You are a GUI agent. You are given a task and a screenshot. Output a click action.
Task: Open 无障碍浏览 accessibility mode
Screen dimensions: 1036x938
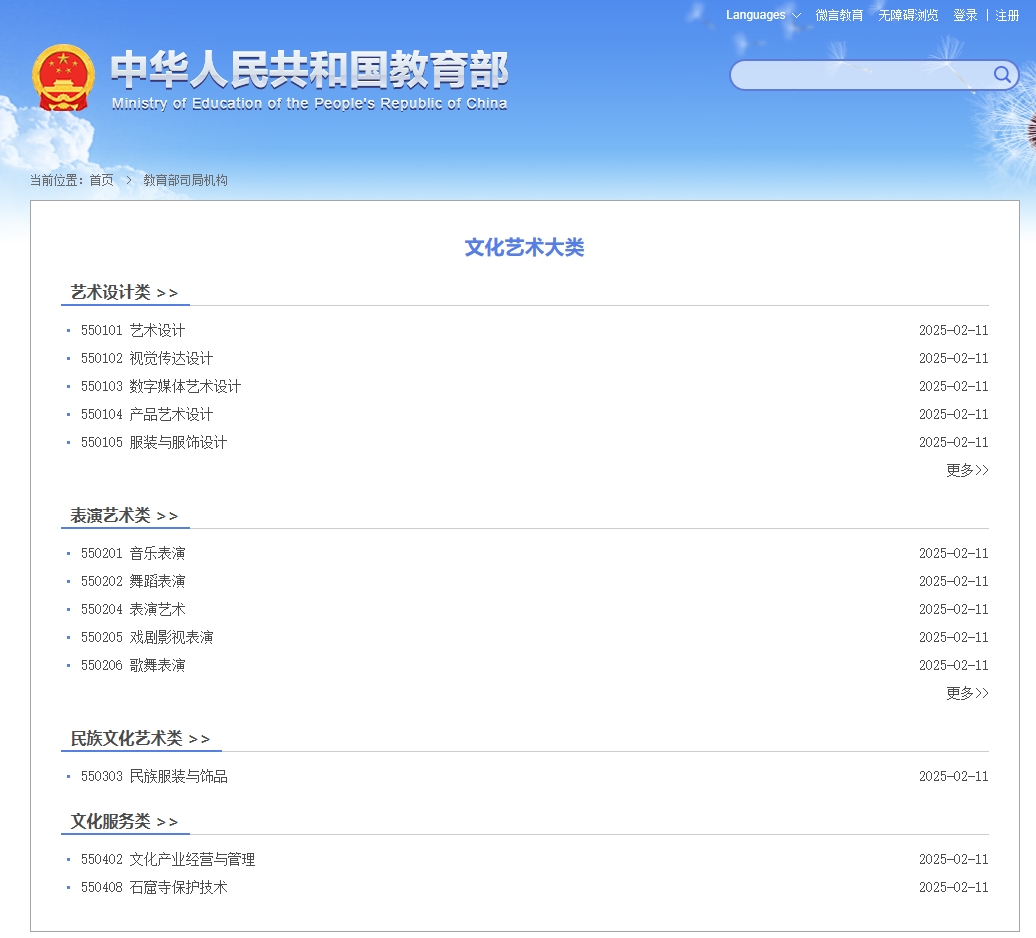click(908, 15)
